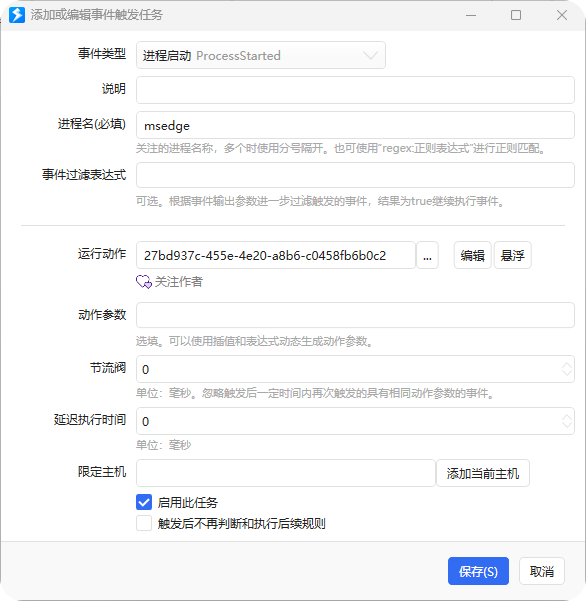Click the 说明 text field
586x601 pixels.
[x=355, y=90]
